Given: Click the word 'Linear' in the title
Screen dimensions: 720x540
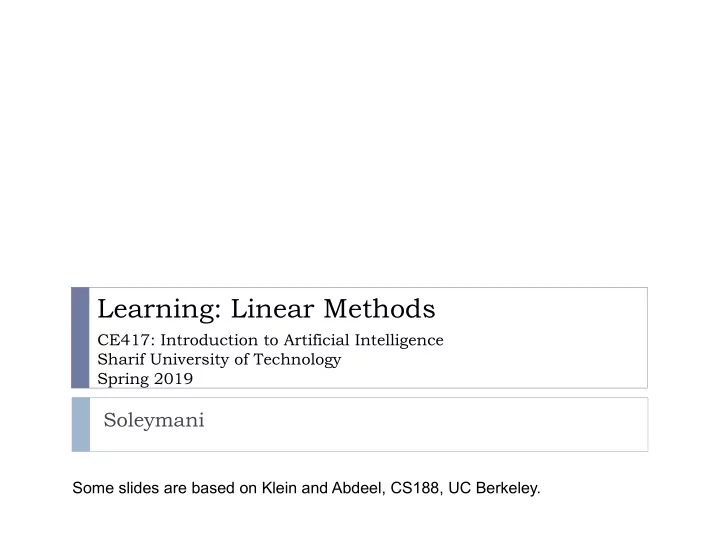Looking at the screenshot, I should tap(273, 309).
